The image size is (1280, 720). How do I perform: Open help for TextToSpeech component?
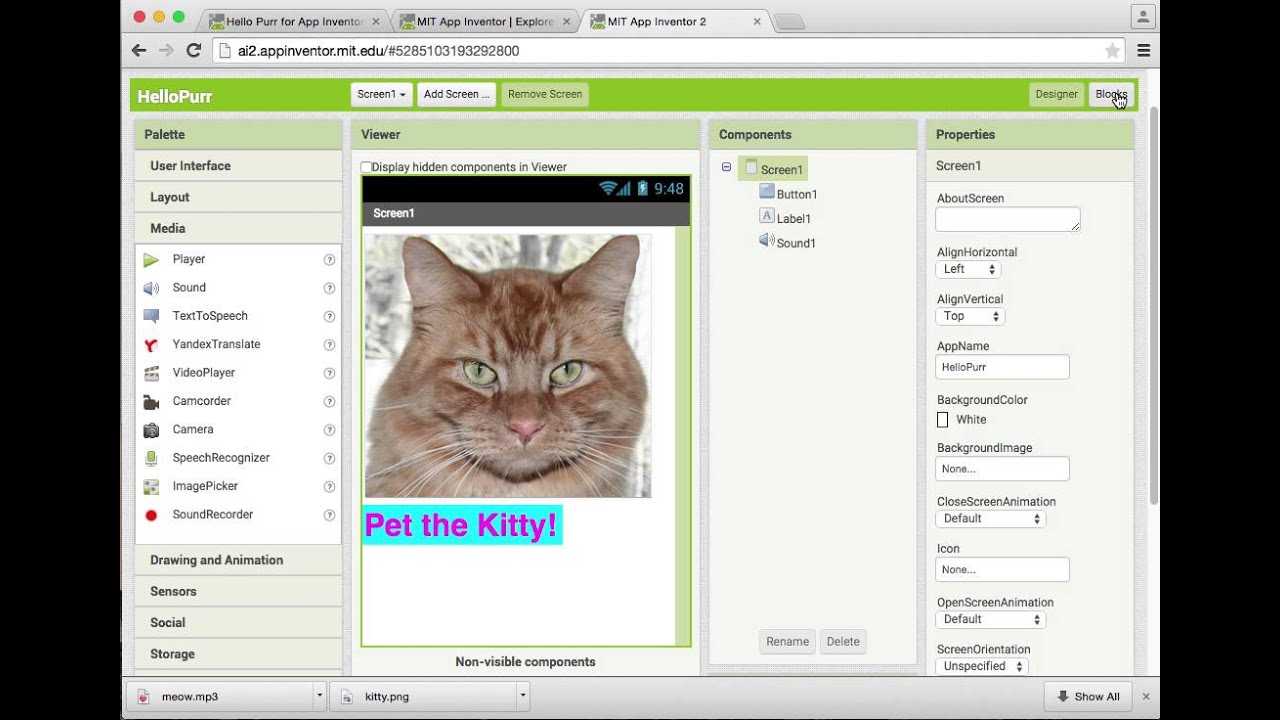pyautogui.click(x=329, y=316)
